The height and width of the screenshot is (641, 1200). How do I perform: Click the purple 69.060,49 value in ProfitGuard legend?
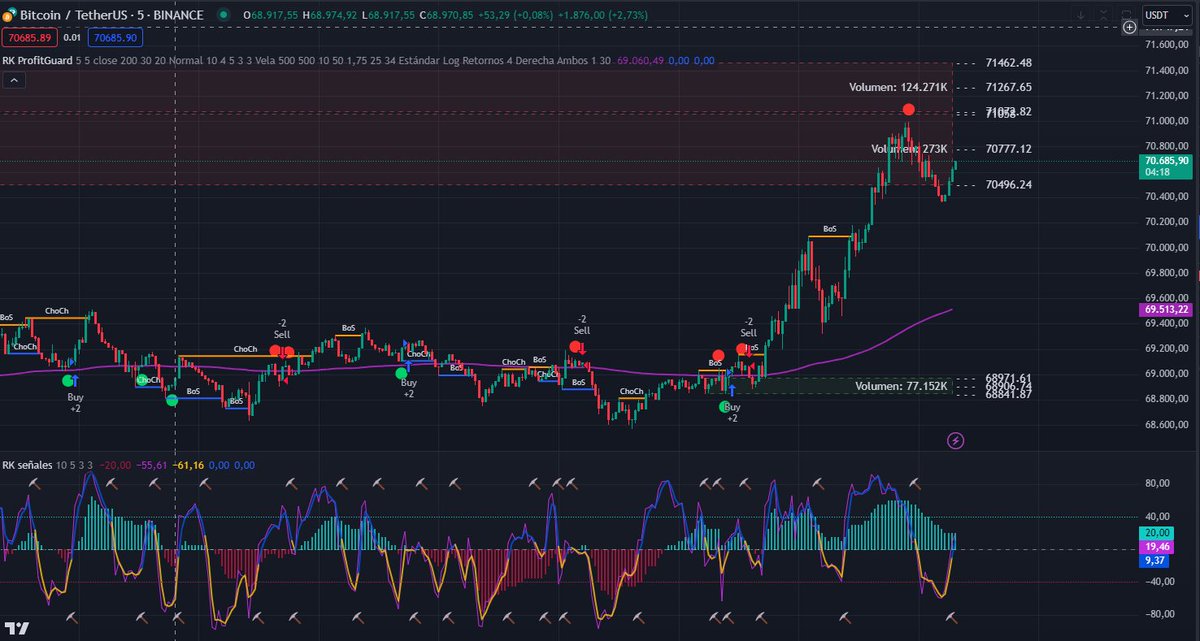(x=642, y=61)
